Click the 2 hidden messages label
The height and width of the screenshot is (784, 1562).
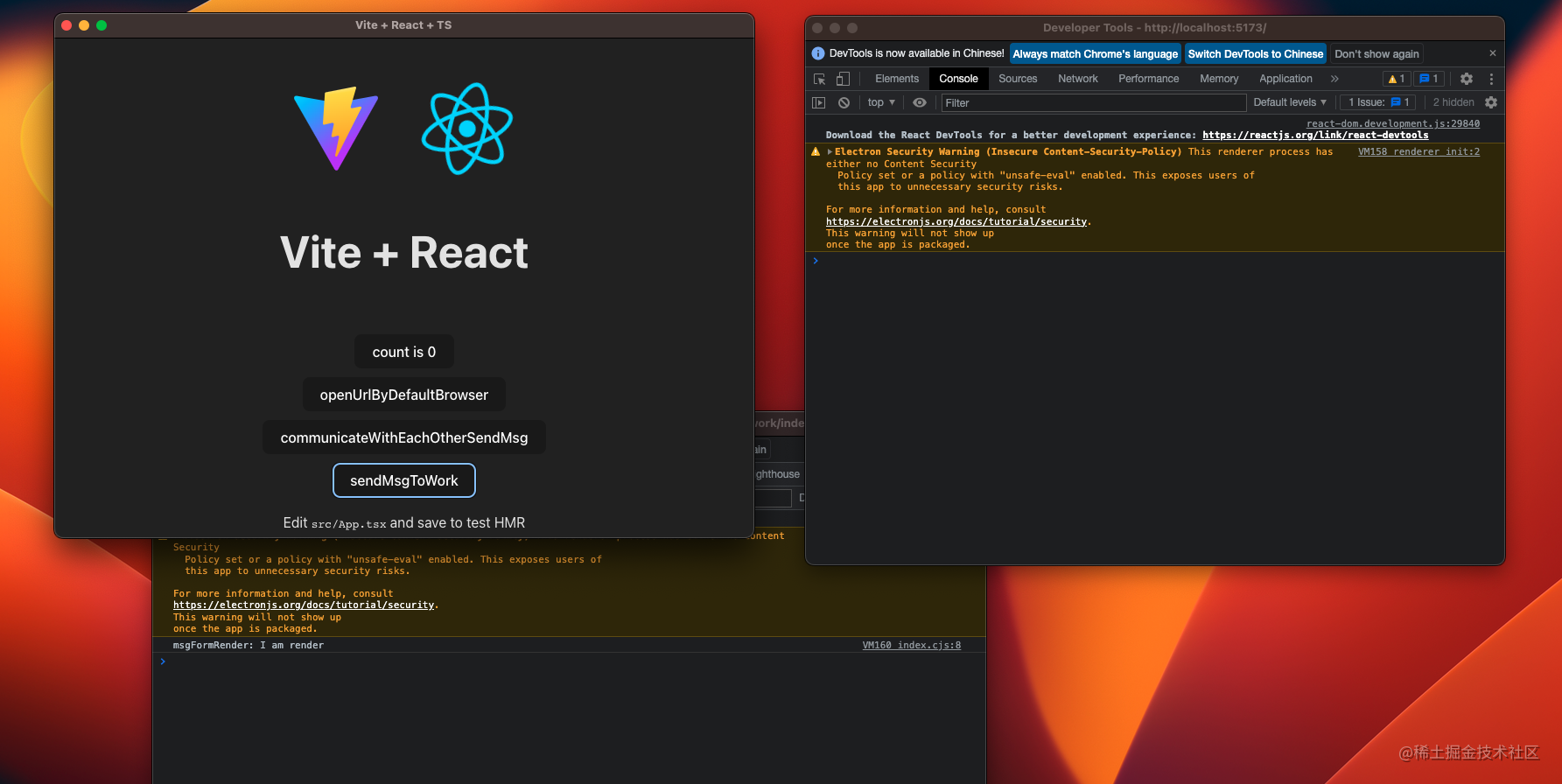click(x=1453, y=102)
